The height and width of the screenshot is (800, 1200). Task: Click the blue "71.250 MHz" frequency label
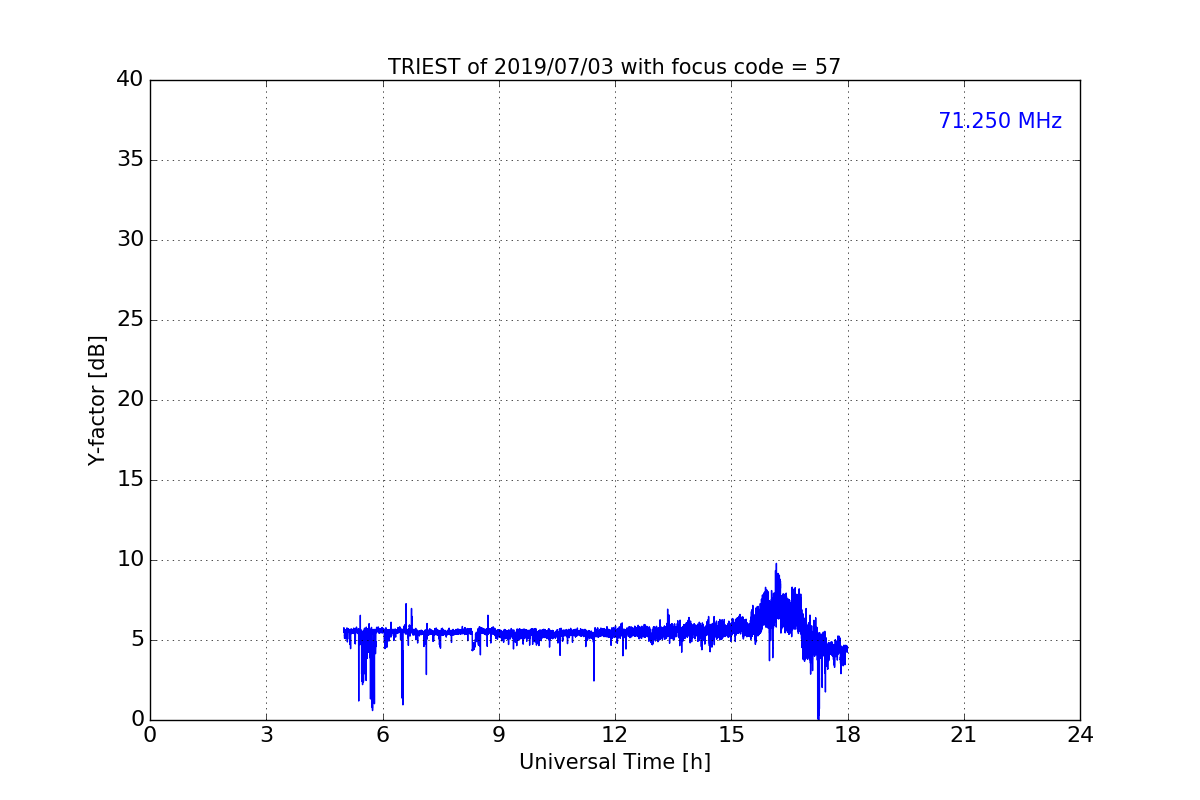[1000, 121]
